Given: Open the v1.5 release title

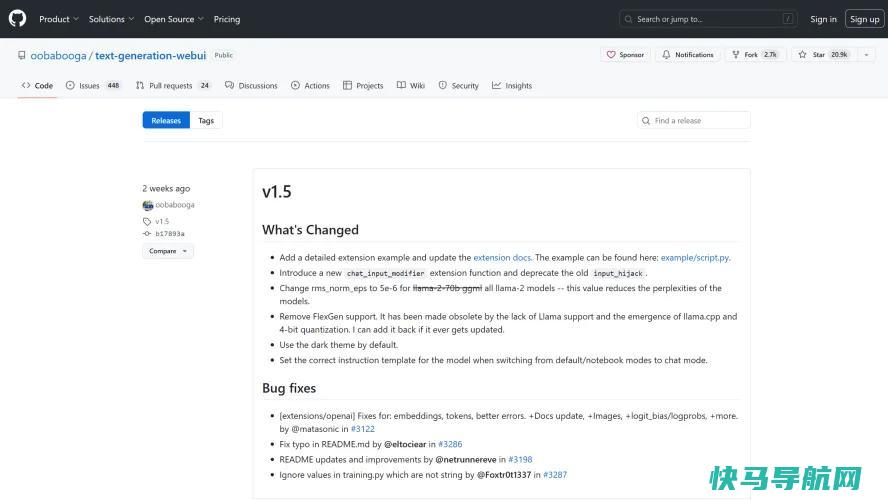Looking at the screenshot, I should pos(276,192).
